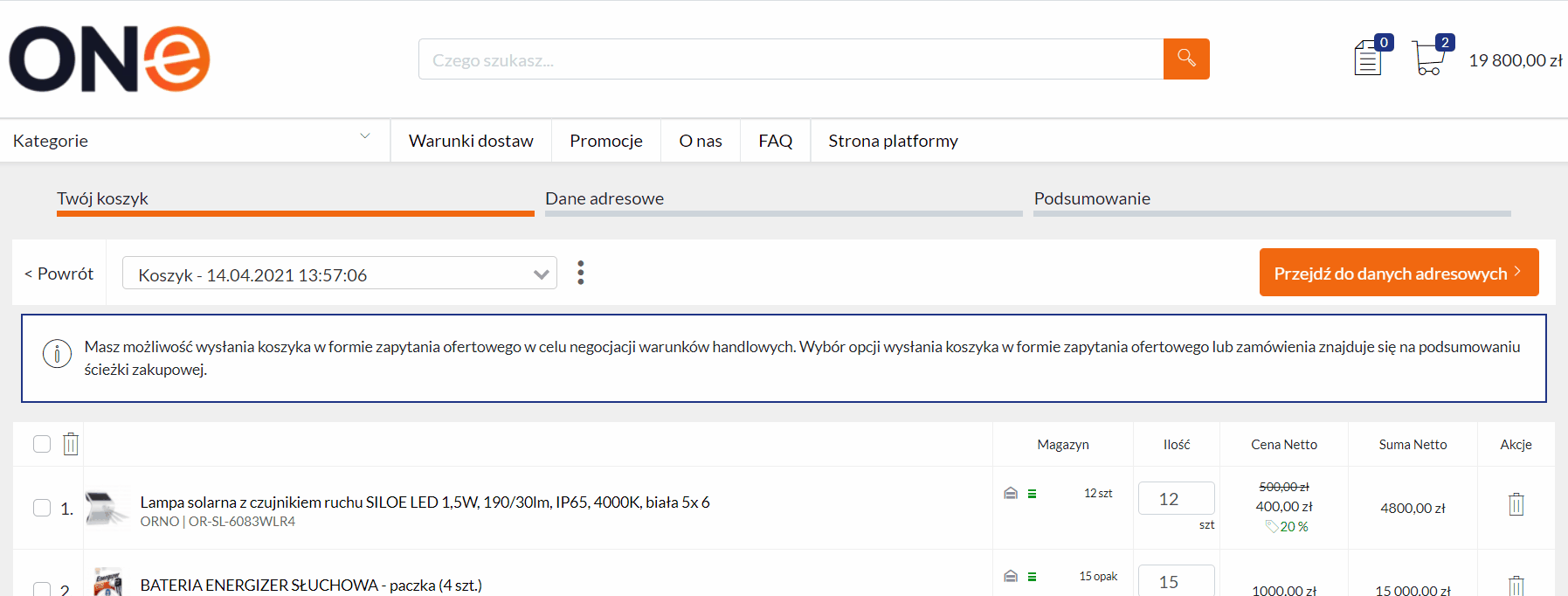Click Przejdź do danych adresowych button
This screenshot has height=596, width=1568.
1399,273
